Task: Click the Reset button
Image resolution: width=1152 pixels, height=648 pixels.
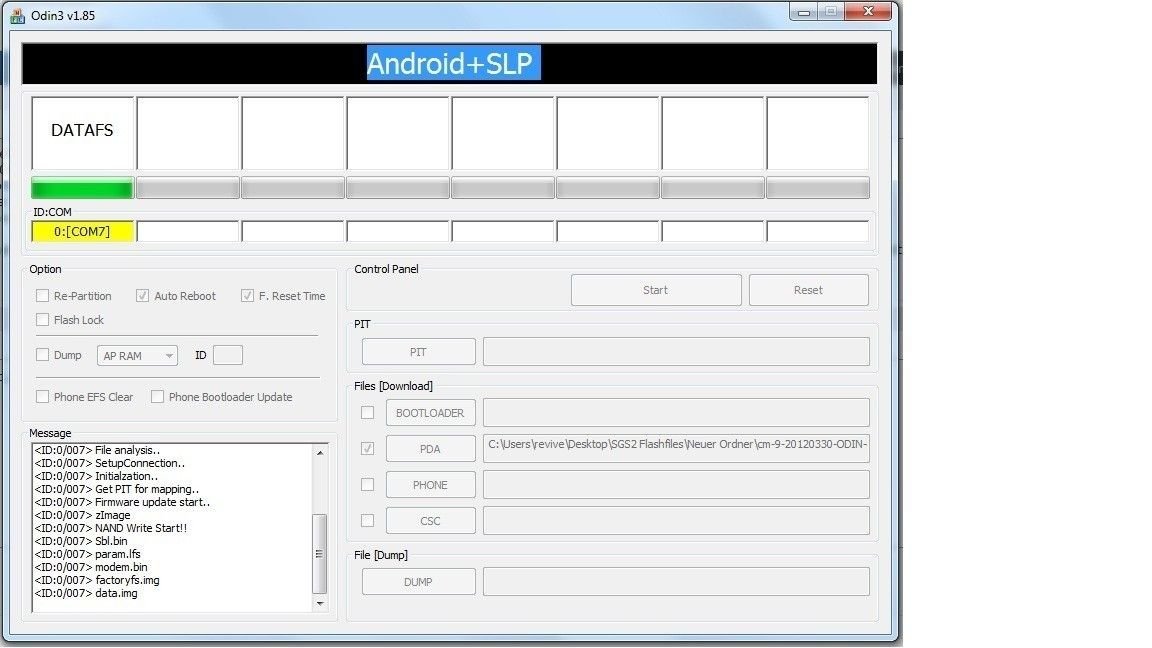Action: 808,290
